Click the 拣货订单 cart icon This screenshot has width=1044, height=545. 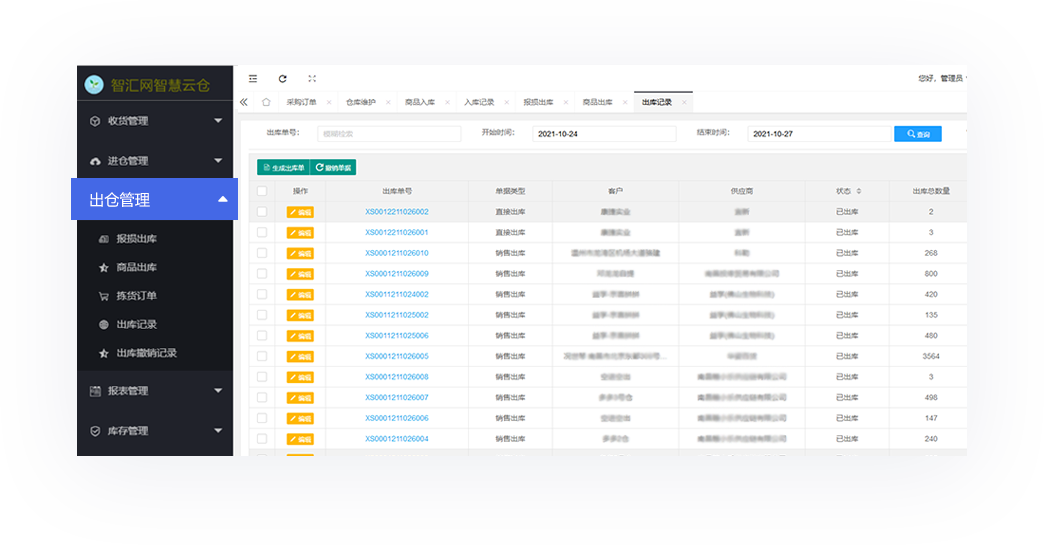coord(103,296)
